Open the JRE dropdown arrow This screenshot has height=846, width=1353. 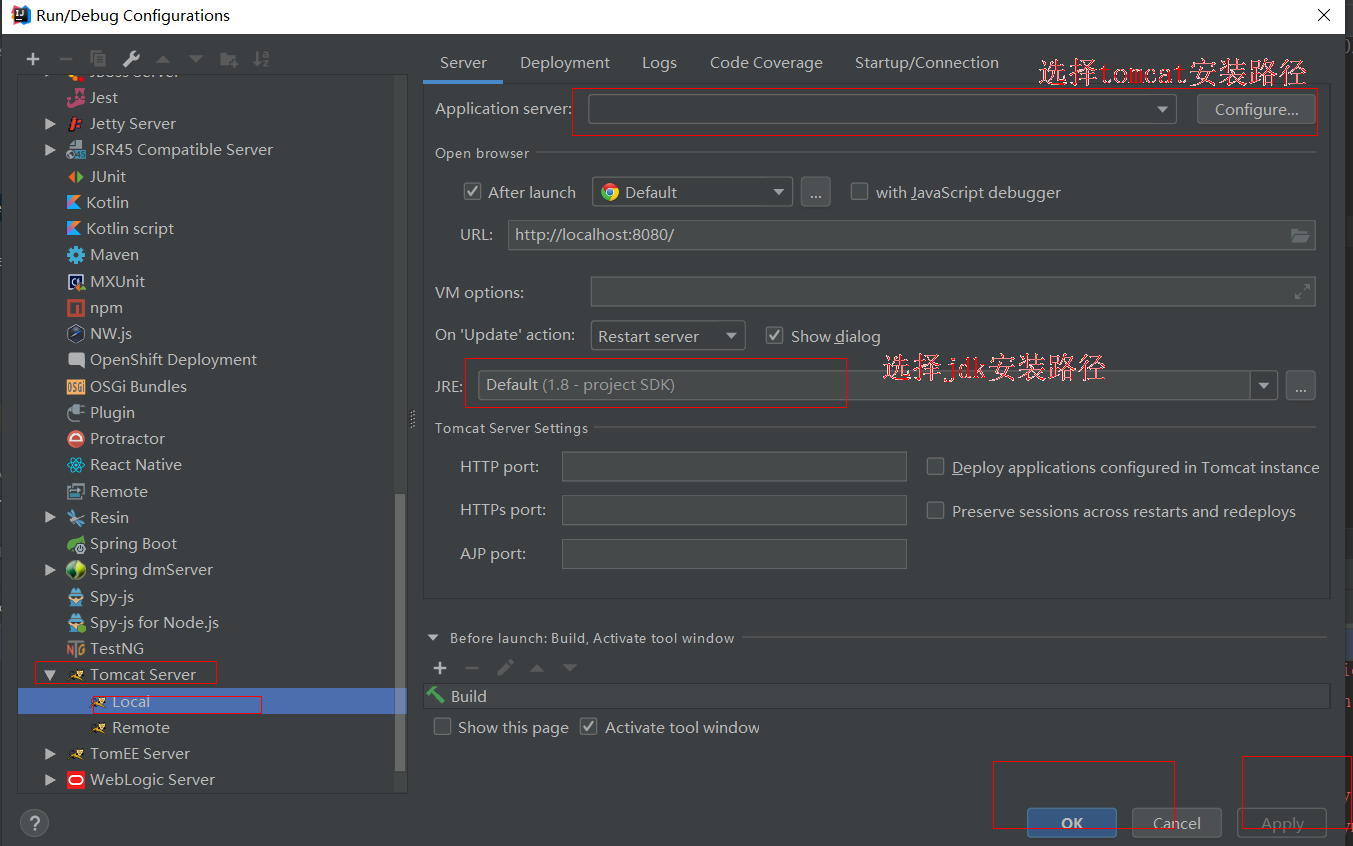[1264, 385]
